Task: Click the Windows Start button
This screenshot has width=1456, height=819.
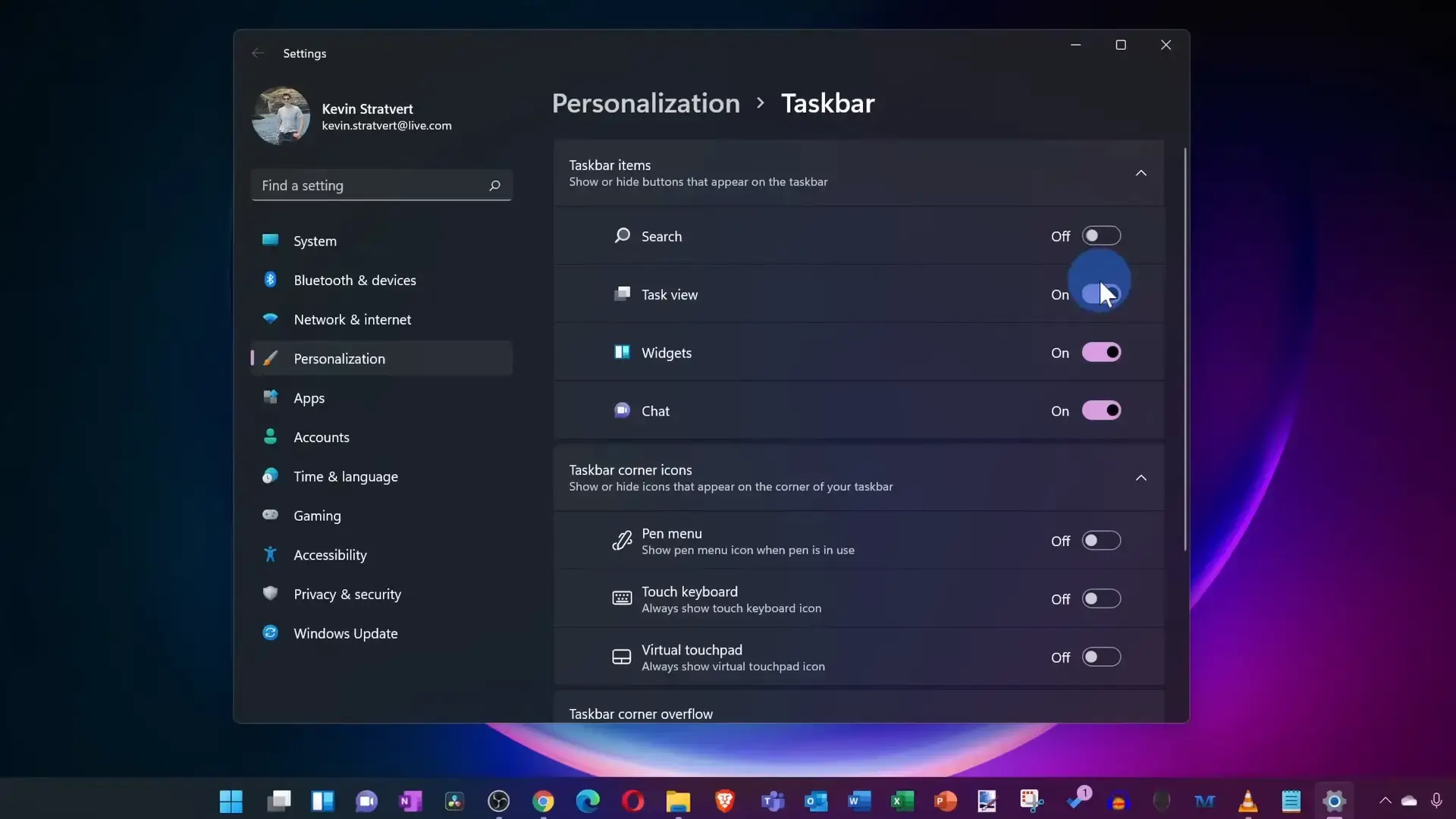Action: 231,801
